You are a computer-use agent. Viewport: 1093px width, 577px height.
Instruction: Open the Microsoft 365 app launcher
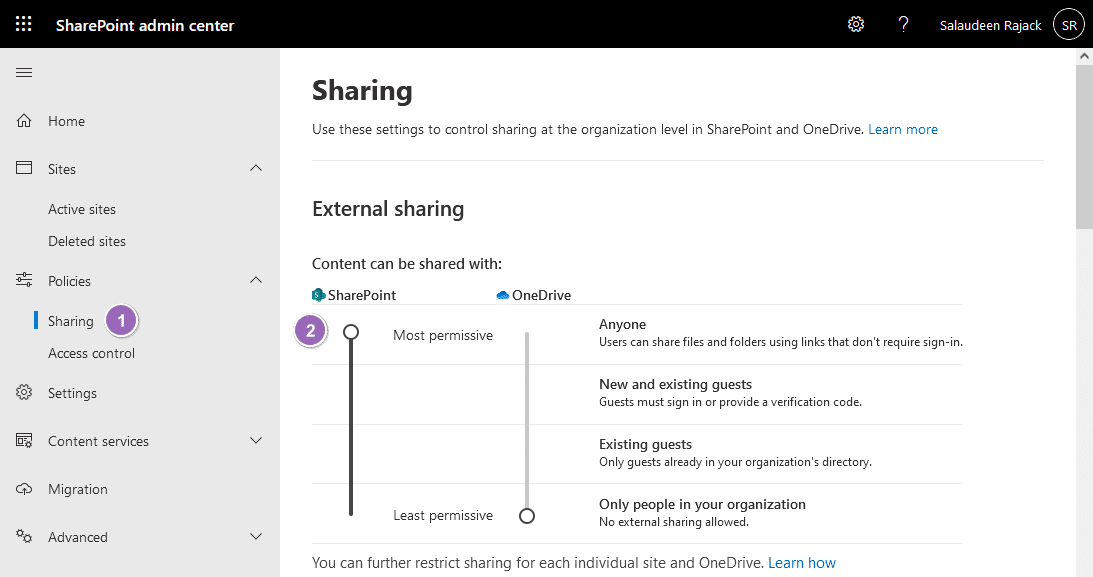coord(22,23)
